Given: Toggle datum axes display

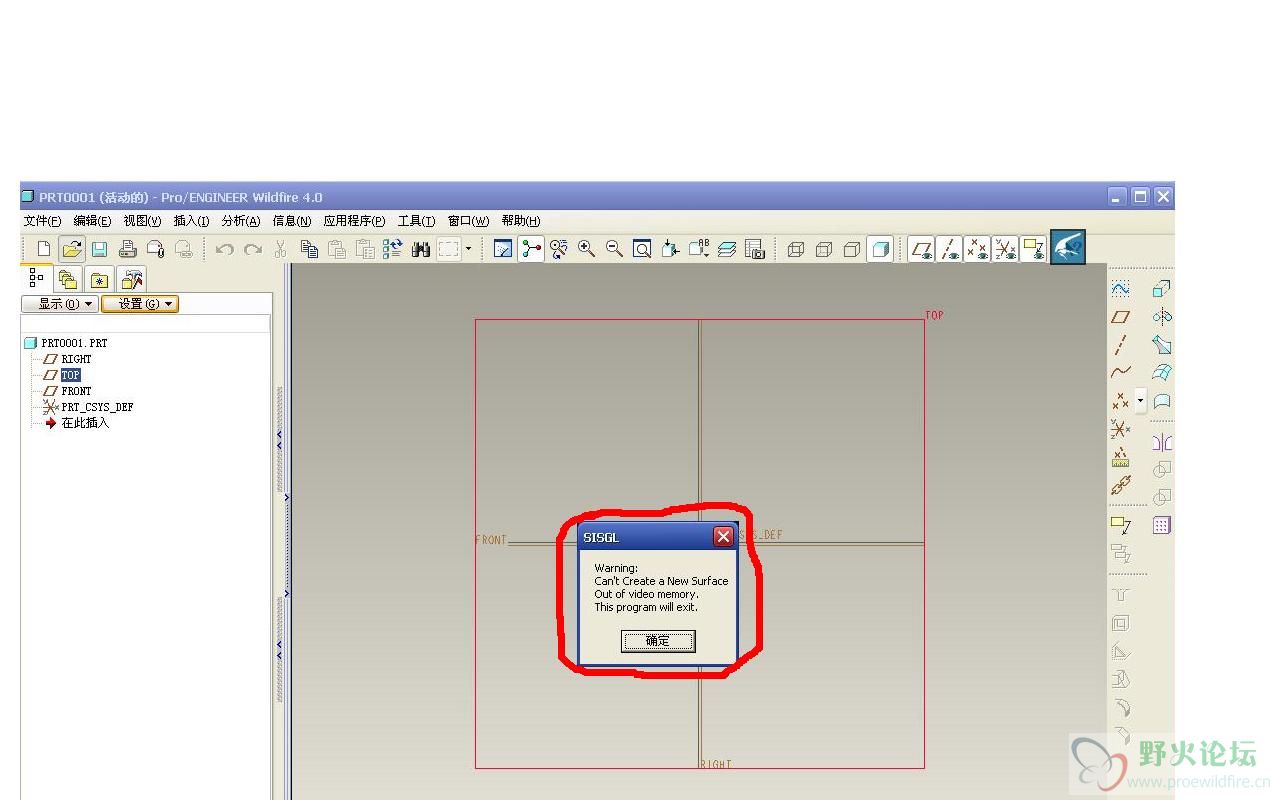Looking at the screenshot, I should 950,249.
